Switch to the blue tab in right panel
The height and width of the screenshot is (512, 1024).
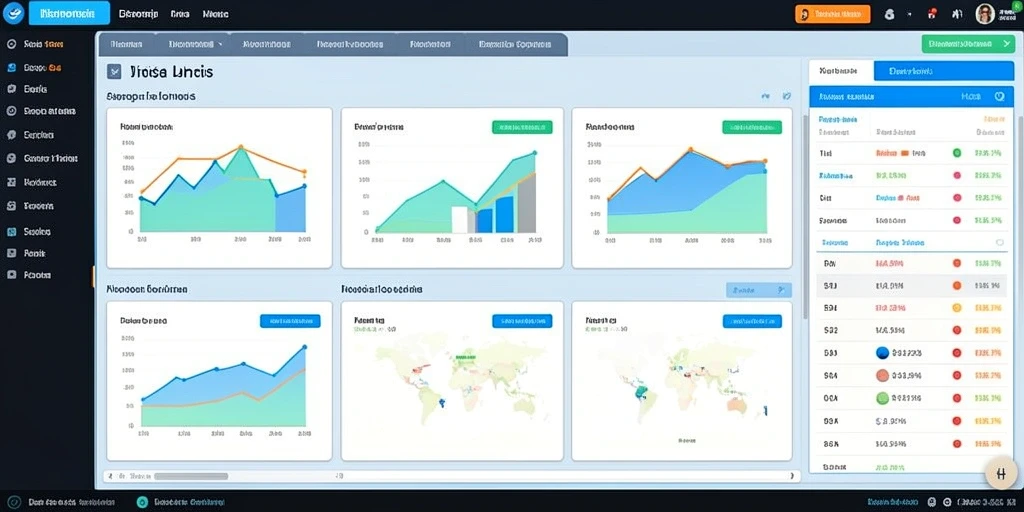click(944, 71)
